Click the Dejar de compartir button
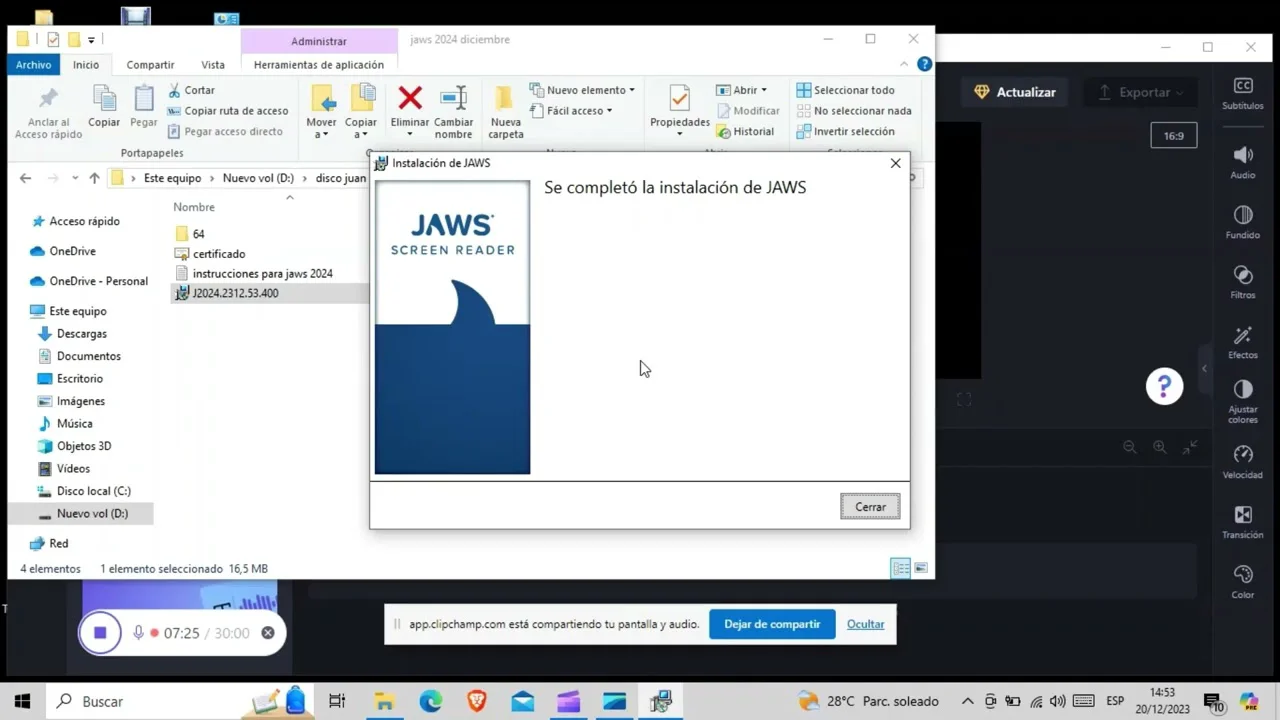Viewport: 1280px width, 720px height. tap(771, 624)
